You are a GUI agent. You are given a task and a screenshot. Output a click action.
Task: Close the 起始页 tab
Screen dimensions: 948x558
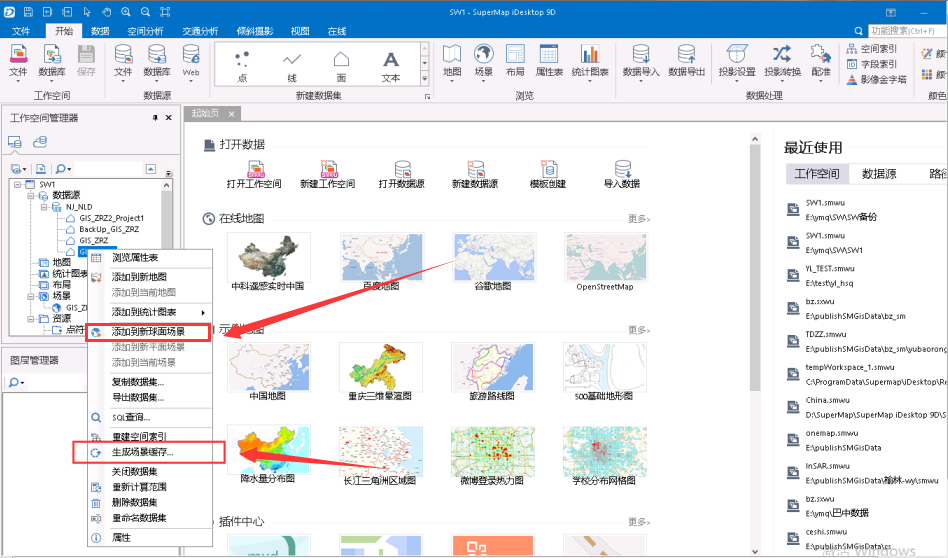click(x=232, y=114)
